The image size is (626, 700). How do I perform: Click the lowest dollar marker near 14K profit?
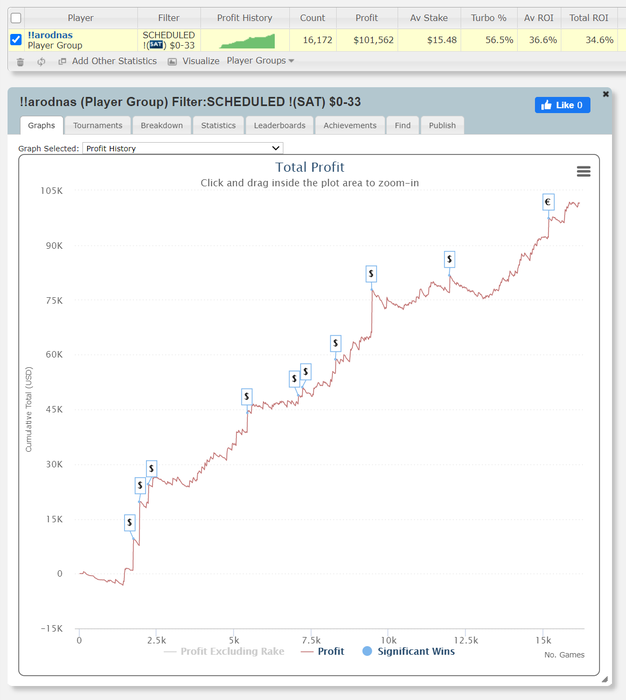(129, 522)
